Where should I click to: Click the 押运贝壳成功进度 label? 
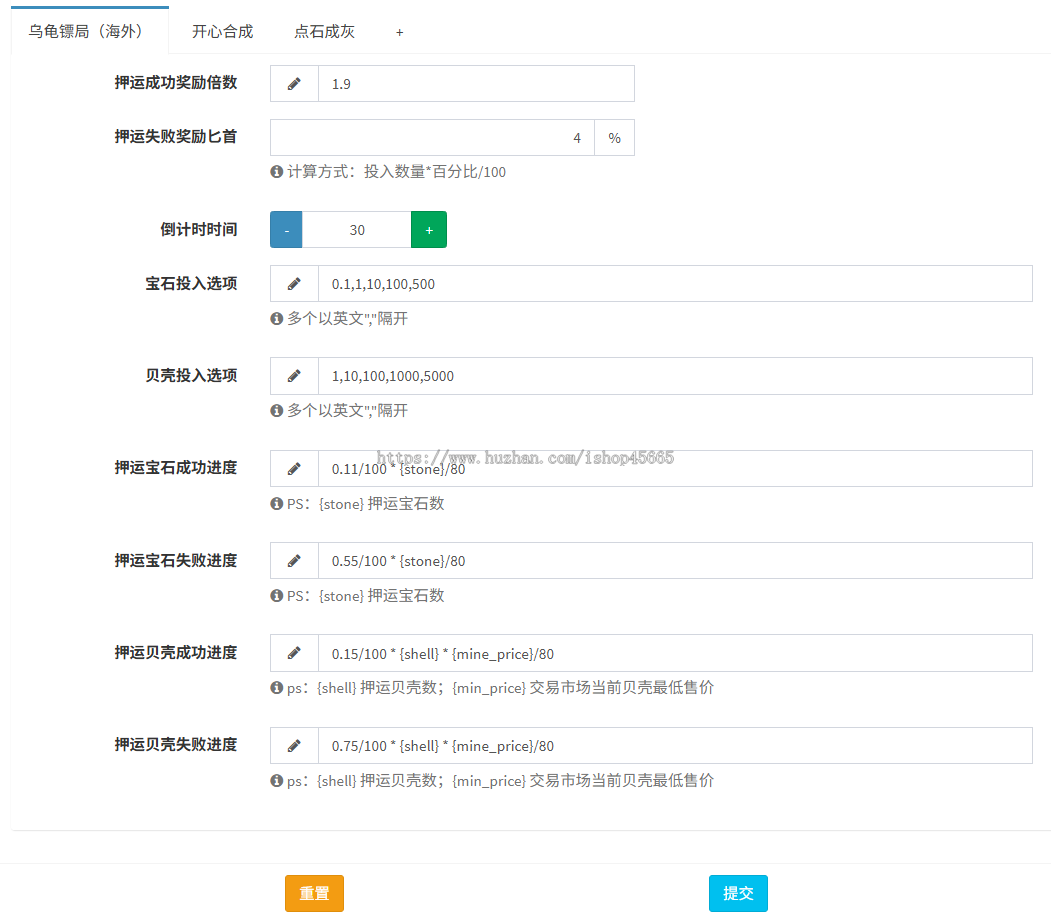176,653
